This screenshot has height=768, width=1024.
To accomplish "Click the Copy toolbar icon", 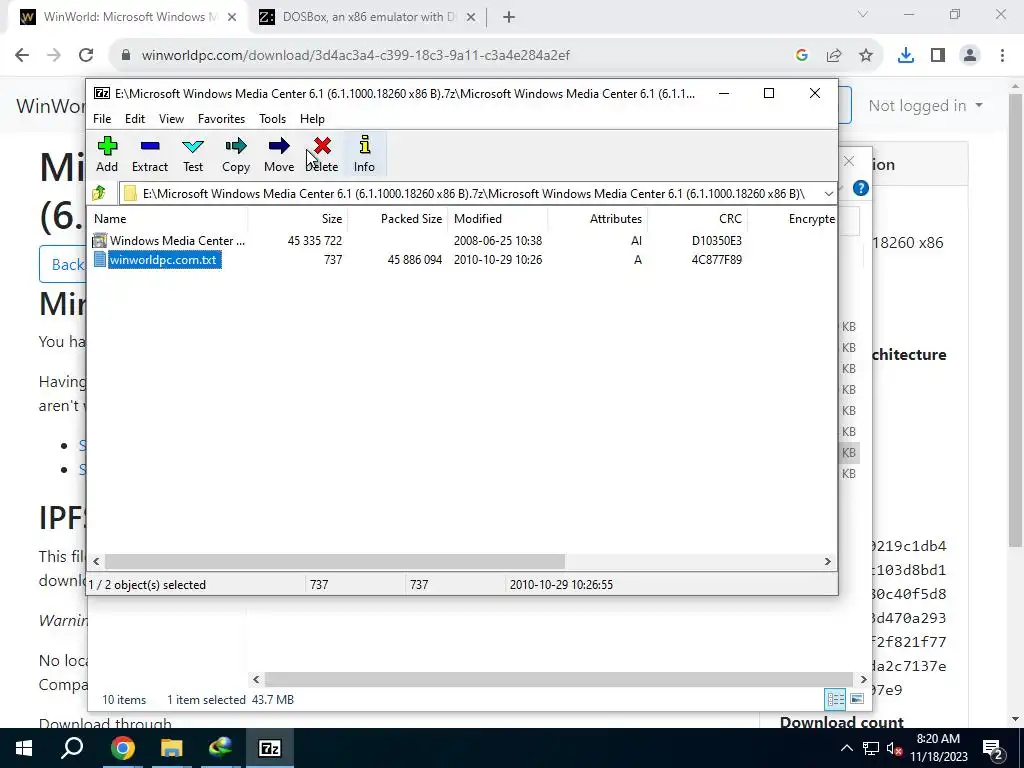I will coord(236,146).
